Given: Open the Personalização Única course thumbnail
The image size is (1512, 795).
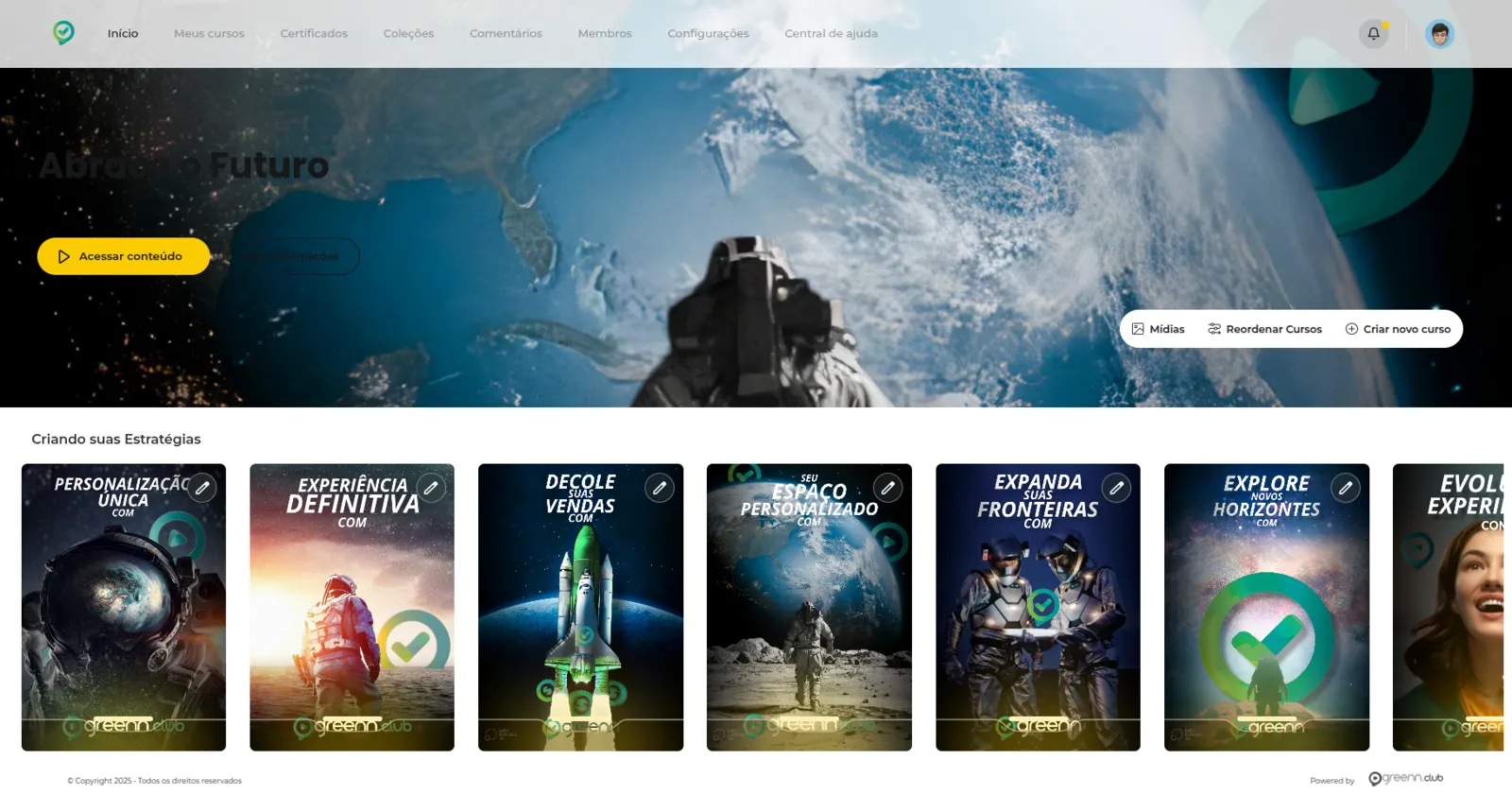Looking at the screenshot, I should click(x=124, y=607).
